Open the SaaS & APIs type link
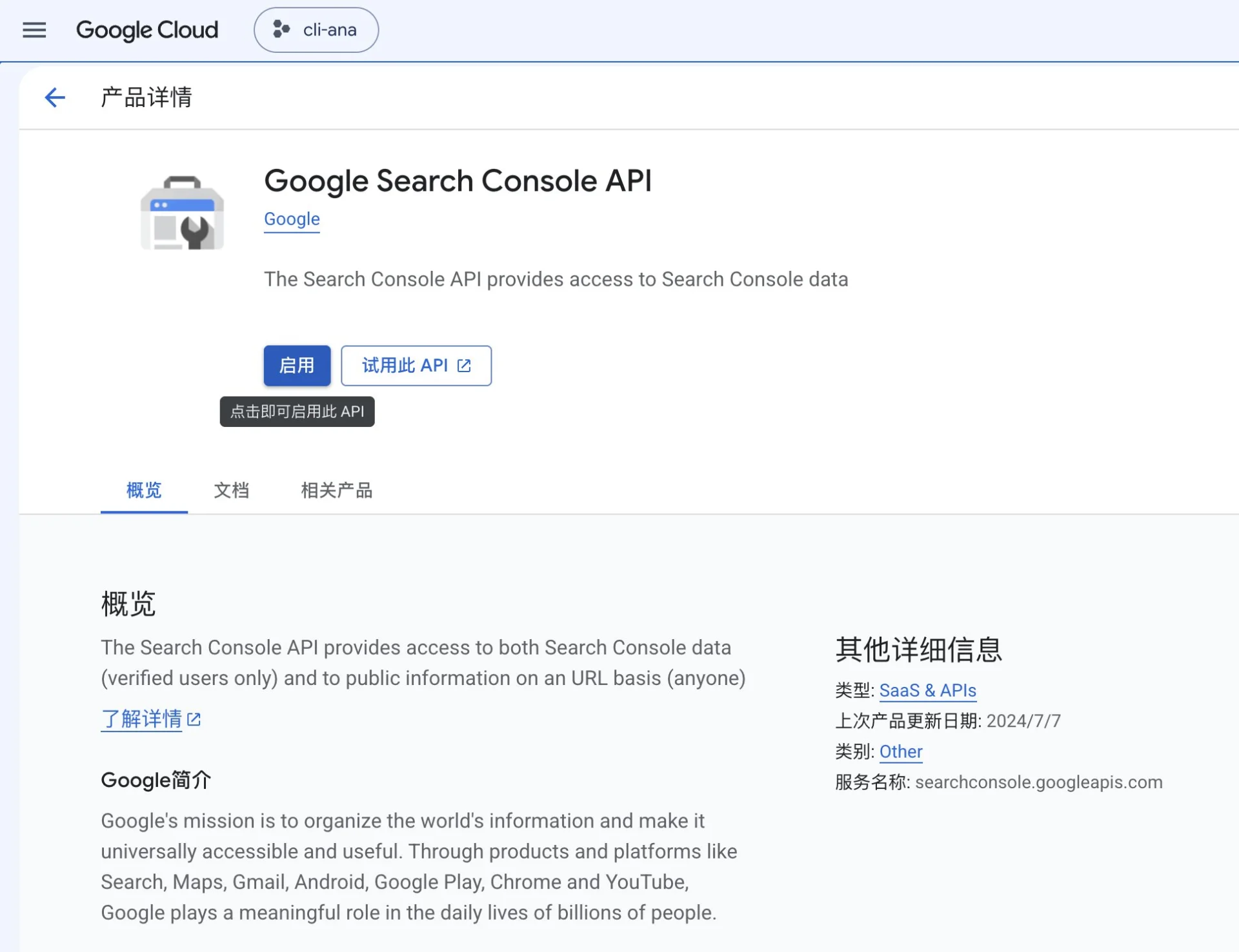Image resolution: width=1239 pixels, height=952 pixels. (927, 690)
